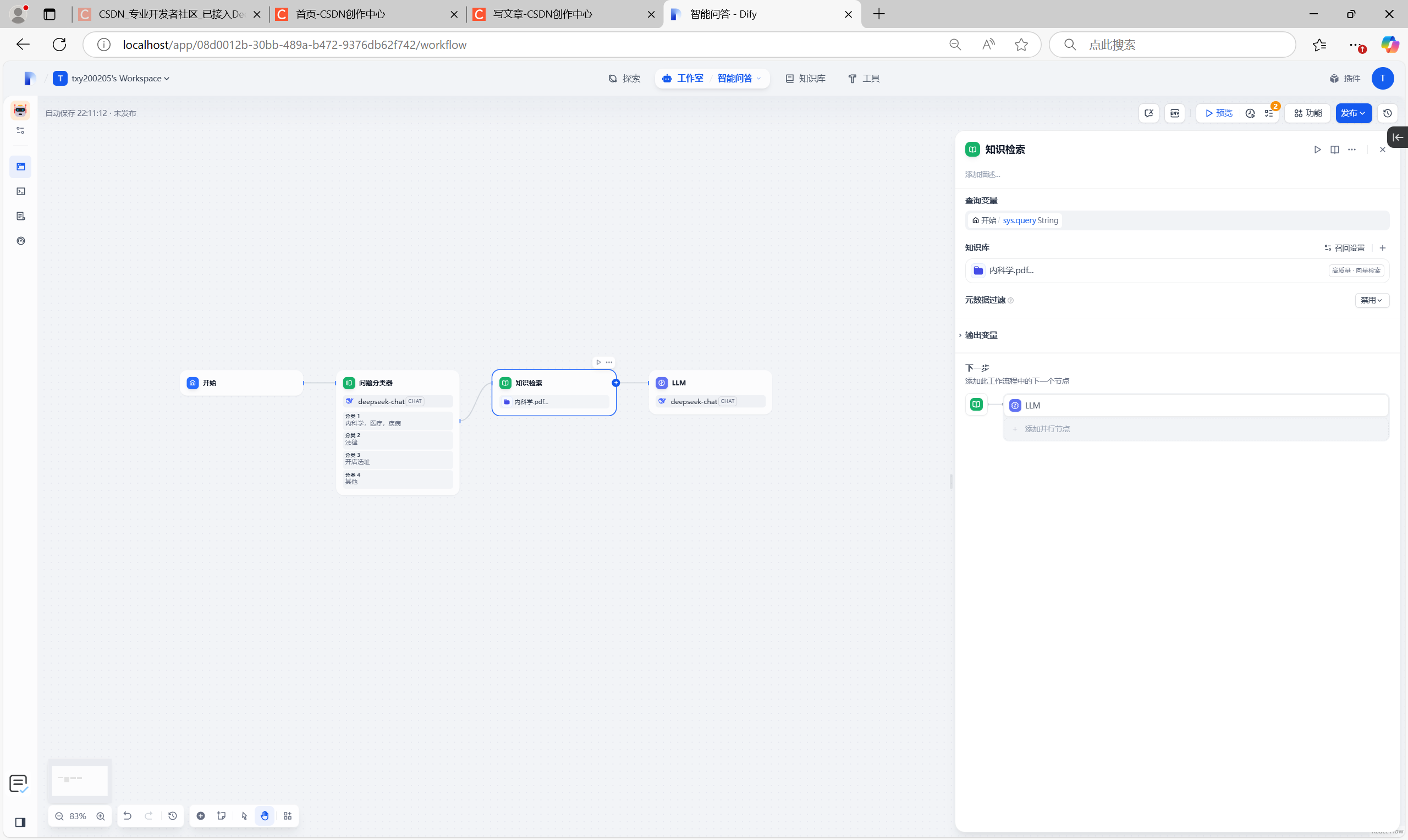Open the 知识库 navigation tab

(805, 78)
